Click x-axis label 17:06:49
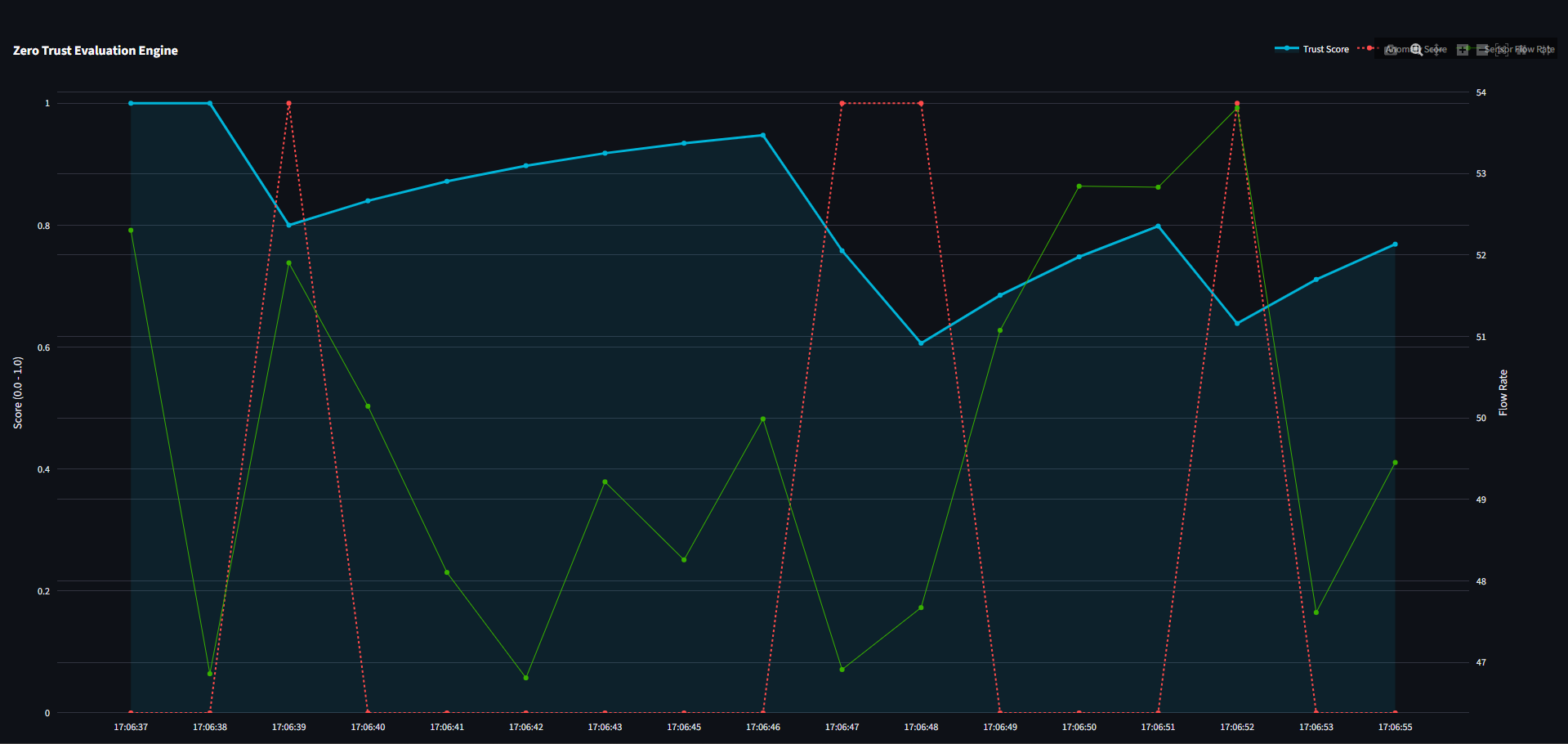The height and width of the screenshot is (744, 1568). pos(1000,727)
